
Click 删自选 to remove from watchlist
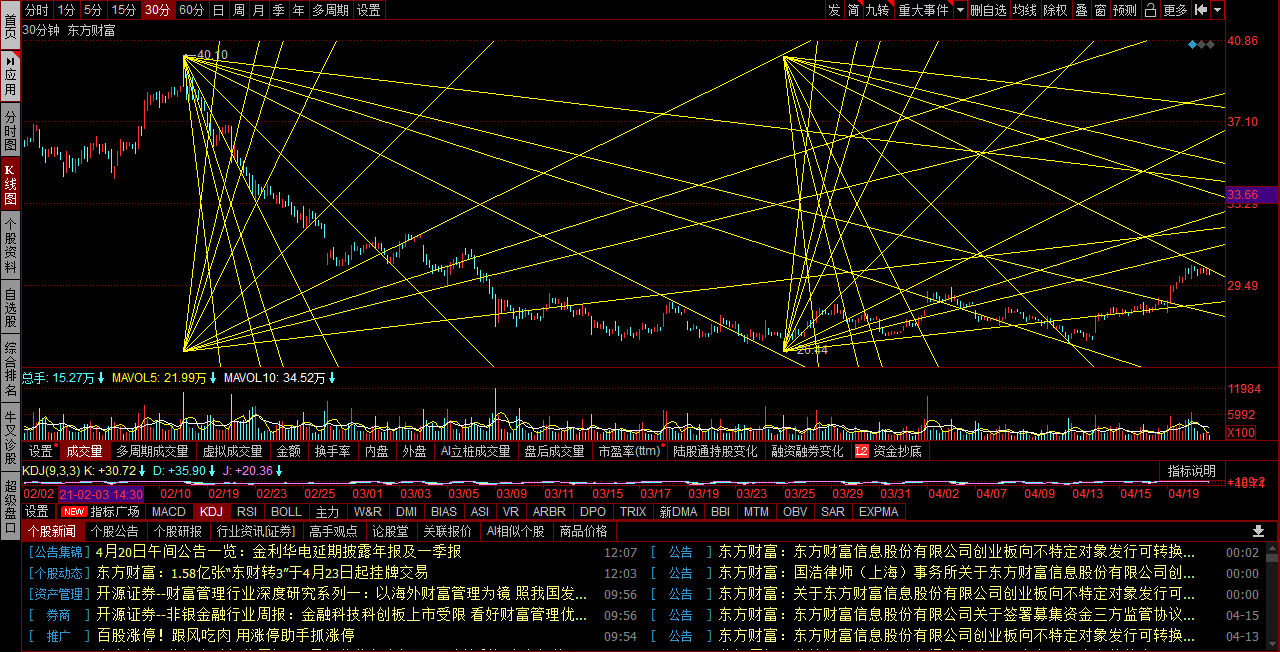click(x=988, y=10)
